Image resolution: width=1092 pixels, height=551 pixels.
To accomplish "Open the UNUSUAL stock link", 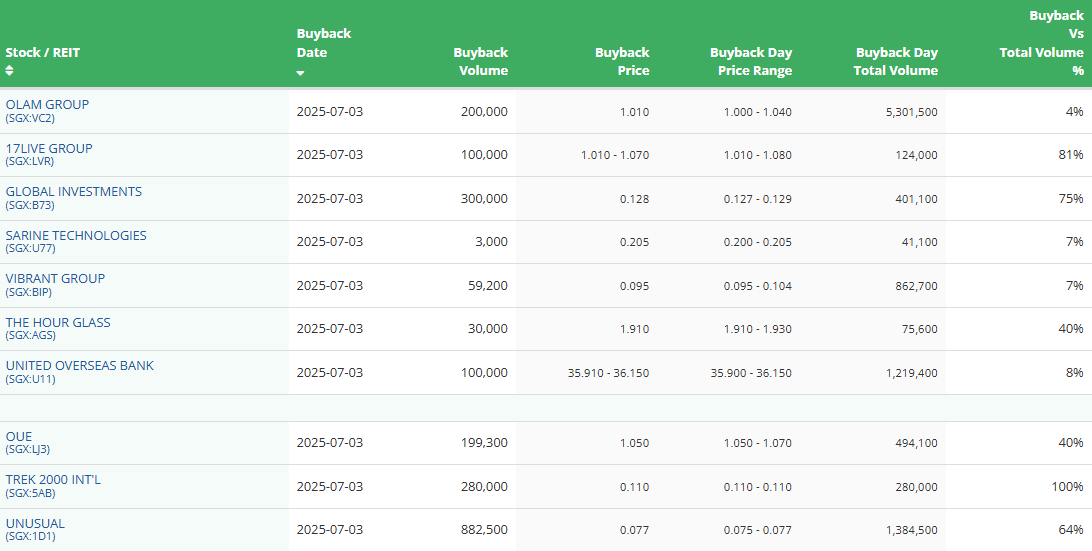I will click(x=35, y=524).
